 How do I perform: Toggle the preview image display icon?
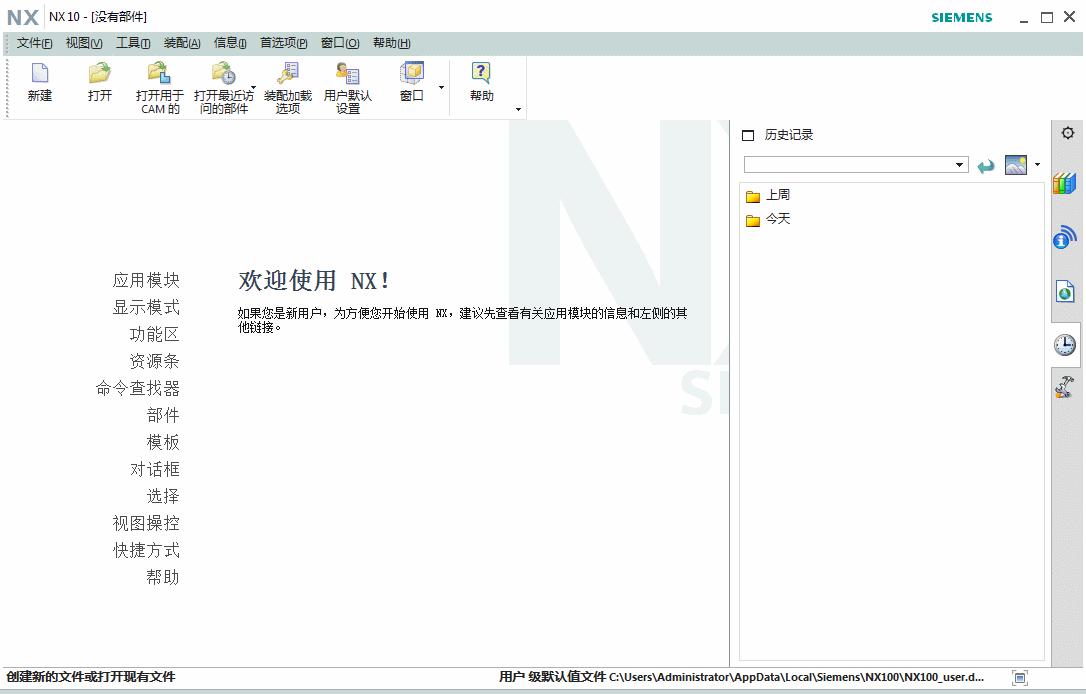pos(1017,163)
